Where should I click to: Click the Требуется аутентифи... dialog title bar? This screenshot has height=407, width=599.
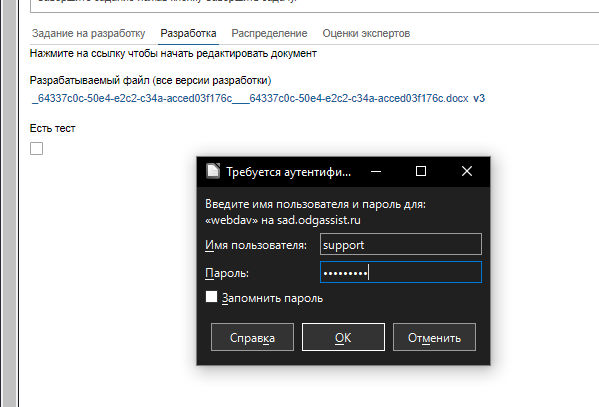288,172
